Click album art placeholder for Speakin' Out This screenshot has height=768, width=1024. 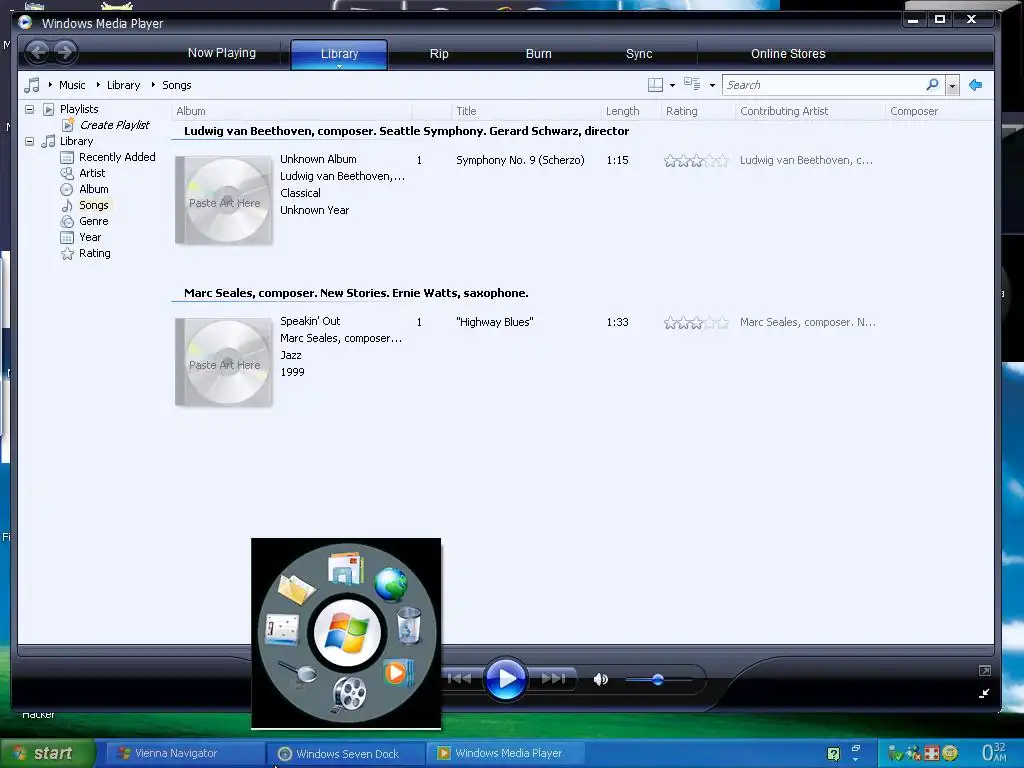(x=224, y=362)
